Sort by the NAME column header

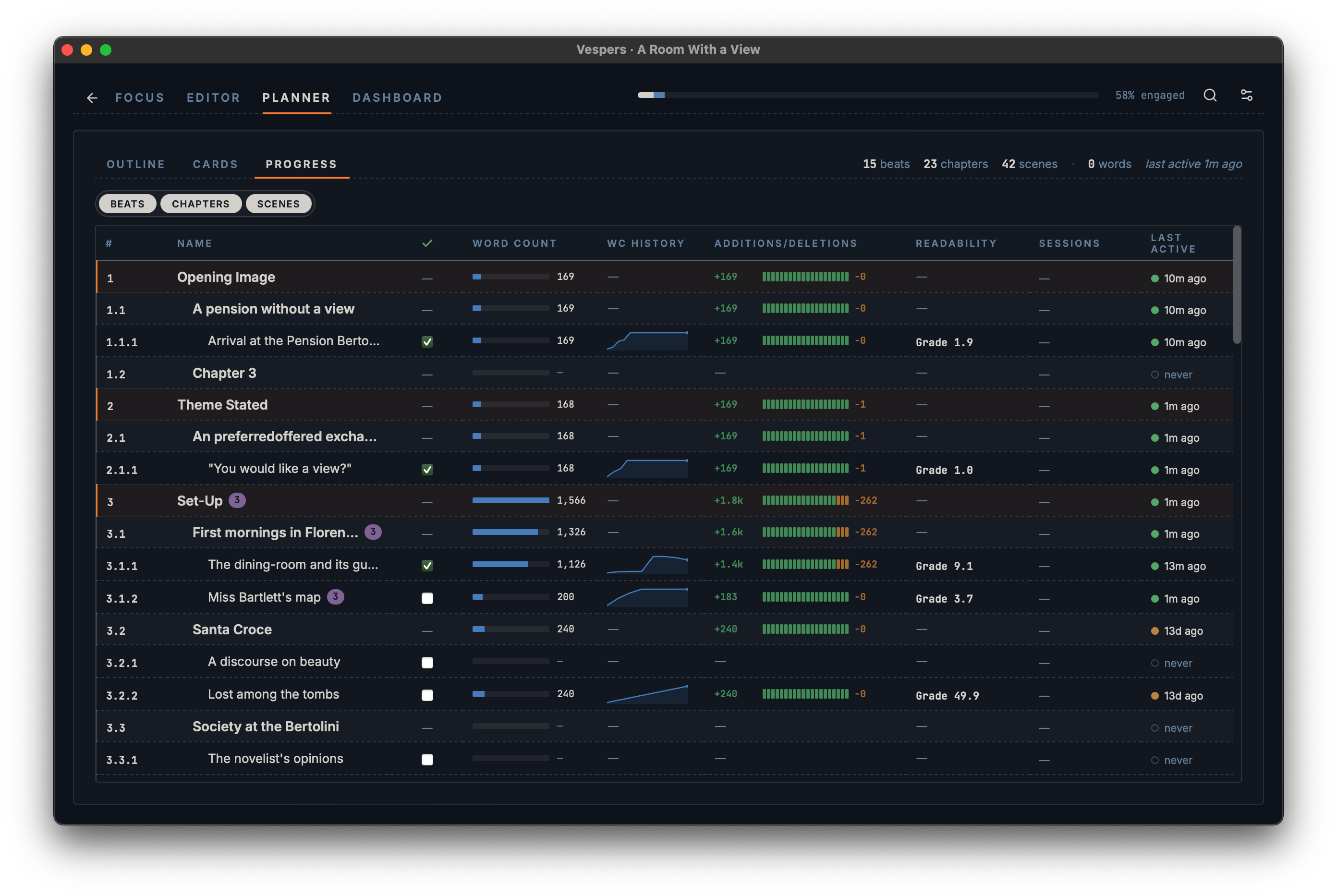(x=195, y=243)
